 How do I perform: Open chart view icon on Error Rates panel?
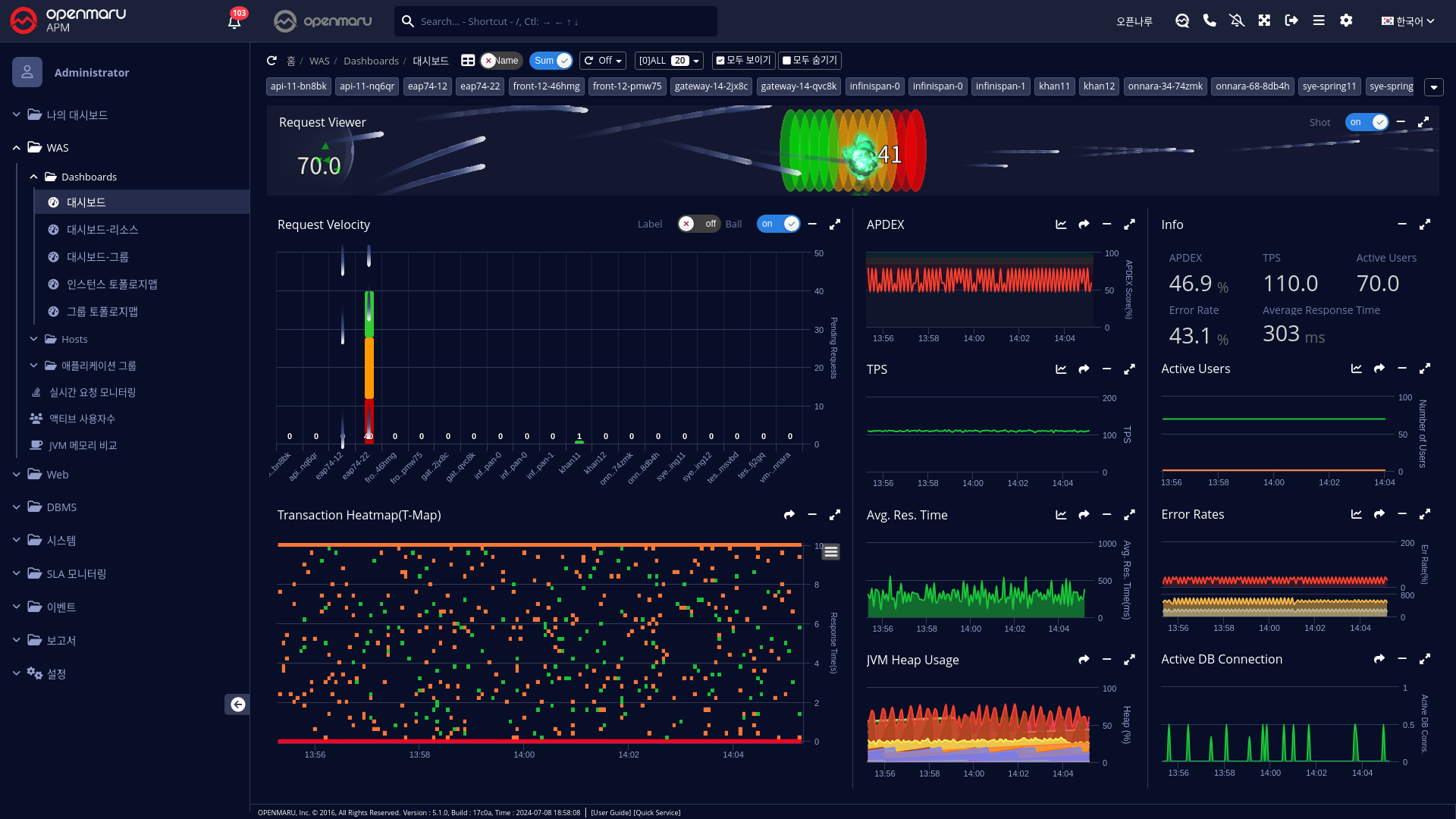click(1356, 514)
